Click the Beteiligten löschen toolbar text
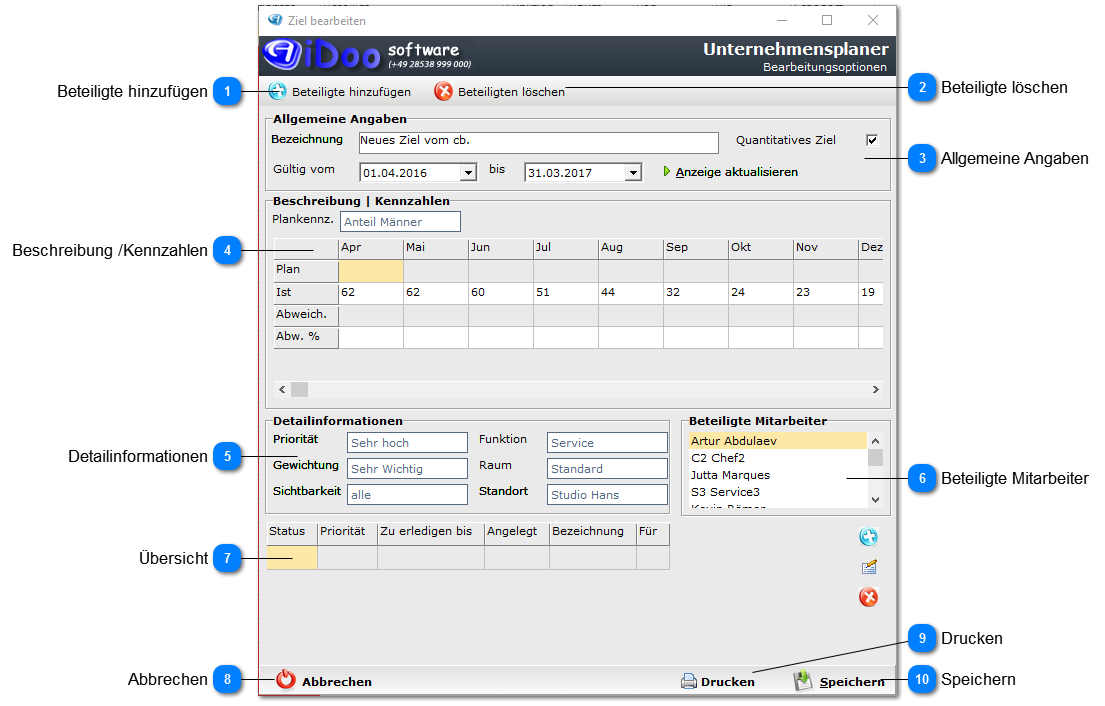This screenshot has width=1105, height=706. 511,92
